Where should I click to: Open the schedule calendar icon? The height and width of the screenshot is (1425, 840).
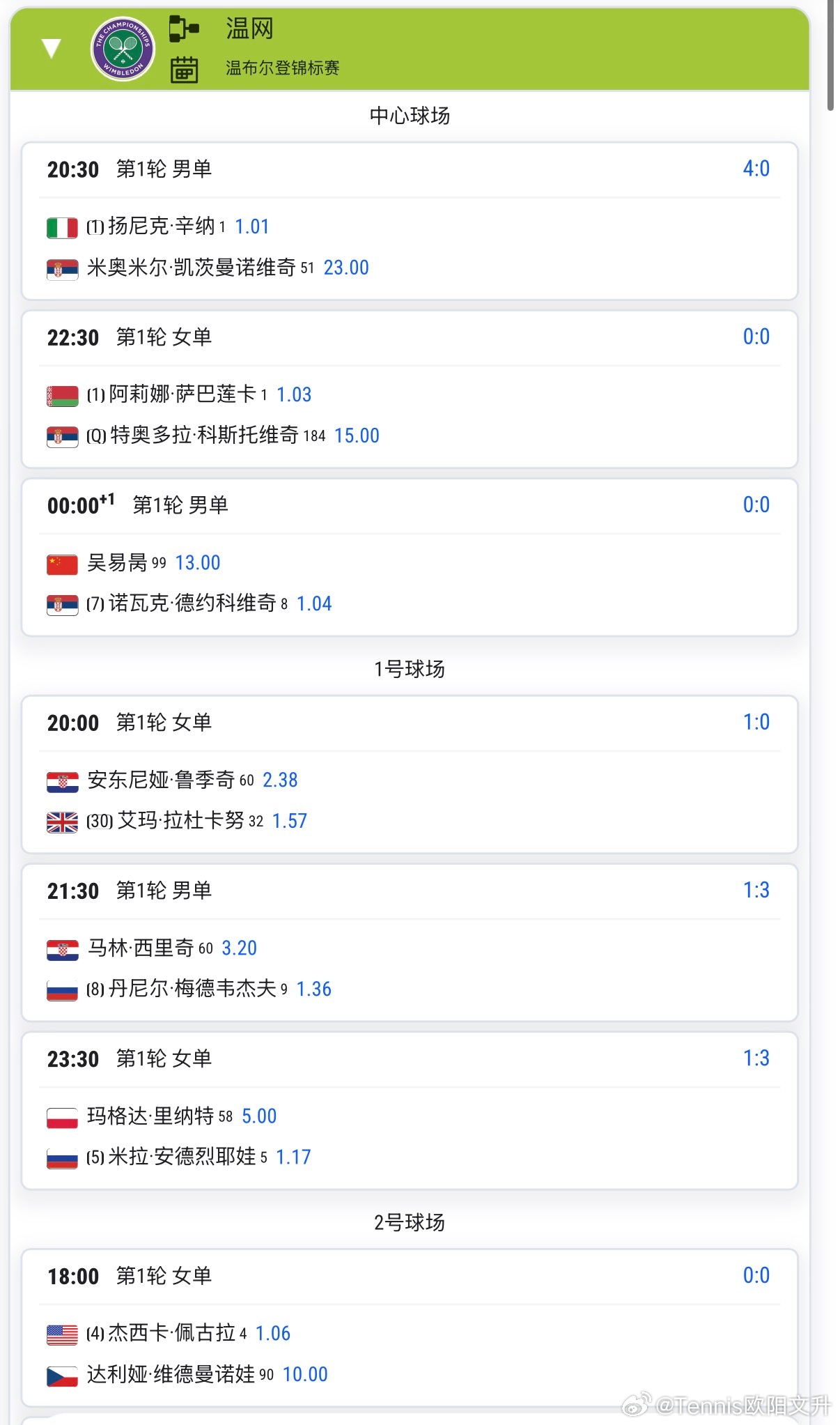coord(184,70)
